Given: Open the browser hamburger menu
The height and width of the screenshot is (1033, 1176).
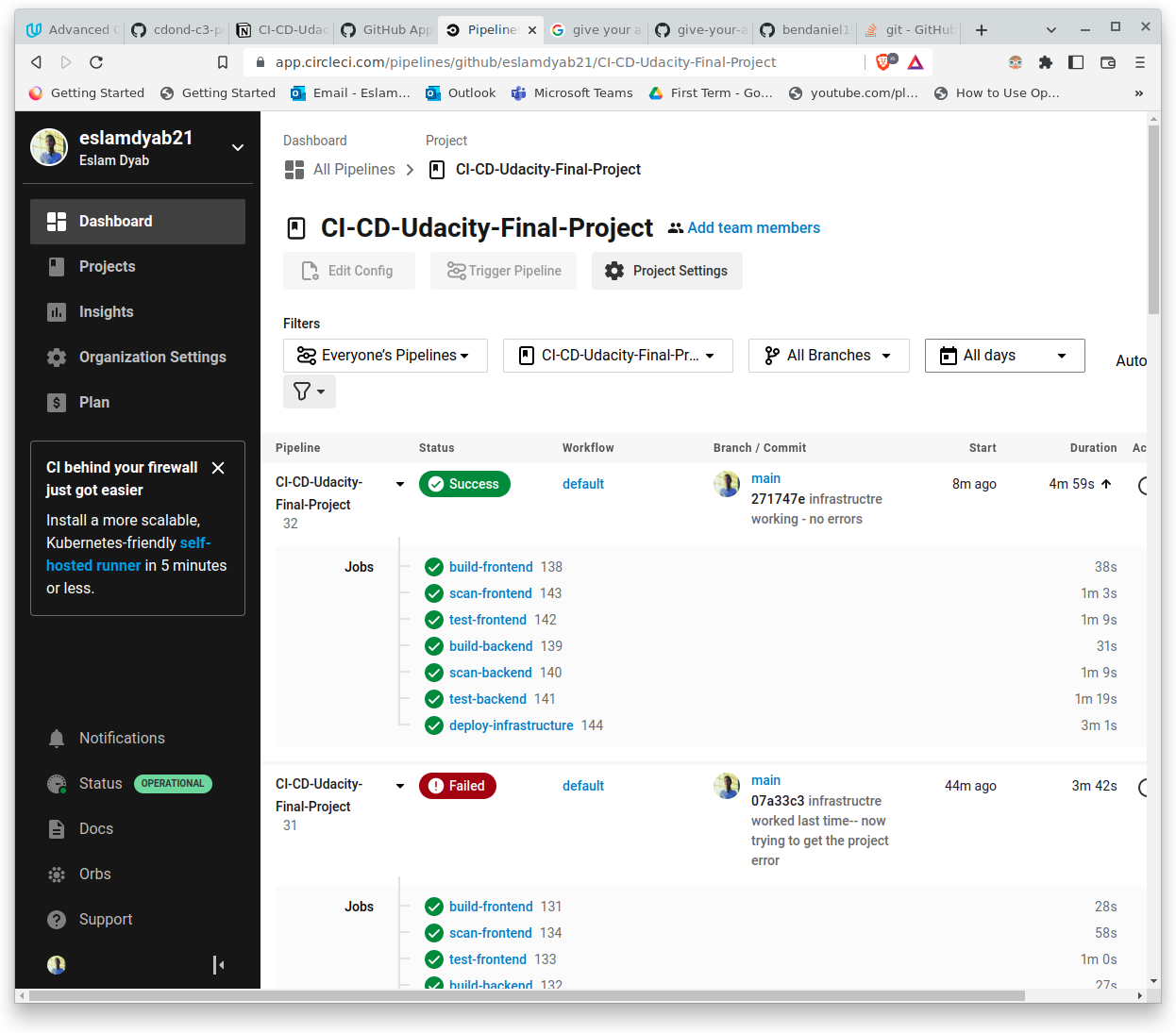Looking at the screenshot, I should click(1140, 62).
